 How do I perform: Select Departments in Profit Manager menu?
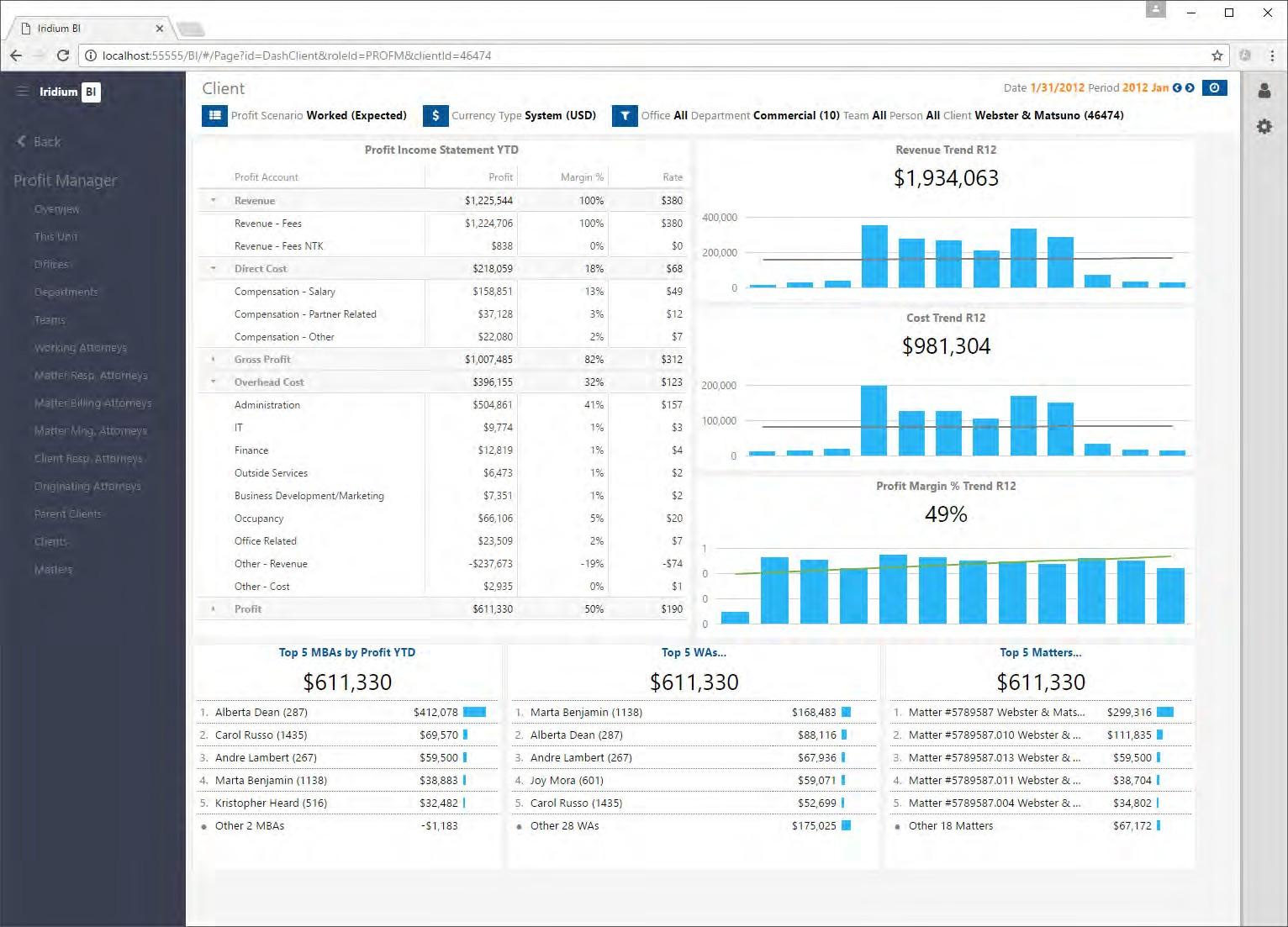point(66,292)
